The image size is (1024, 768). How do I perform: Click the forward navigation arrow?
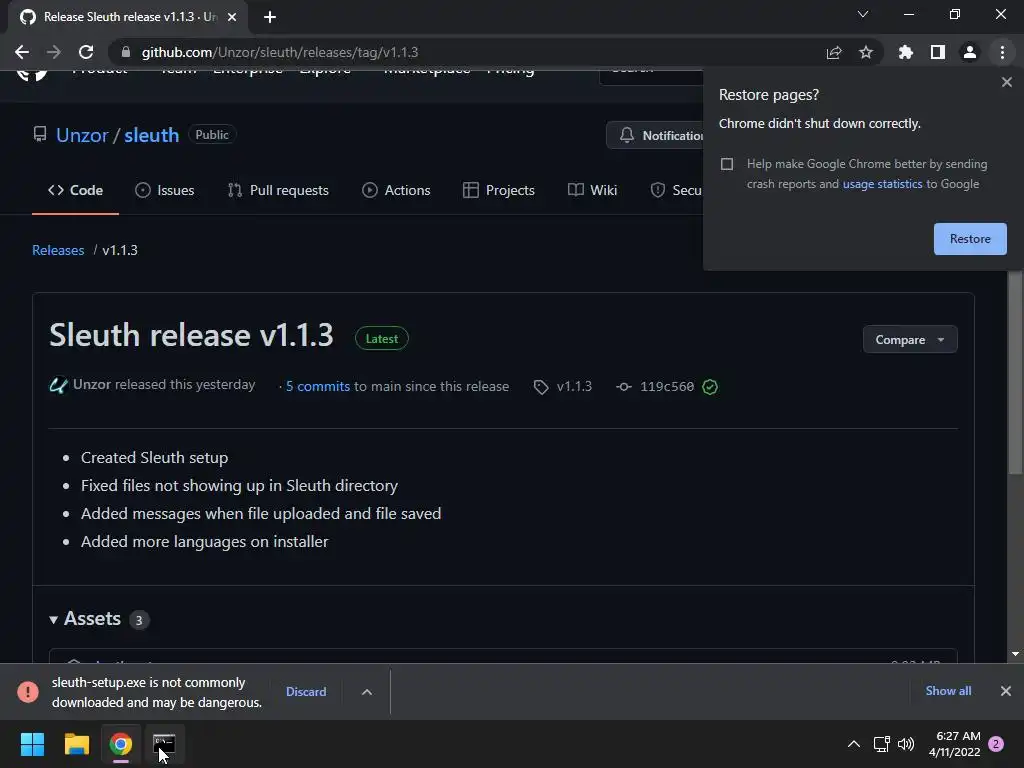click(54, 52)
